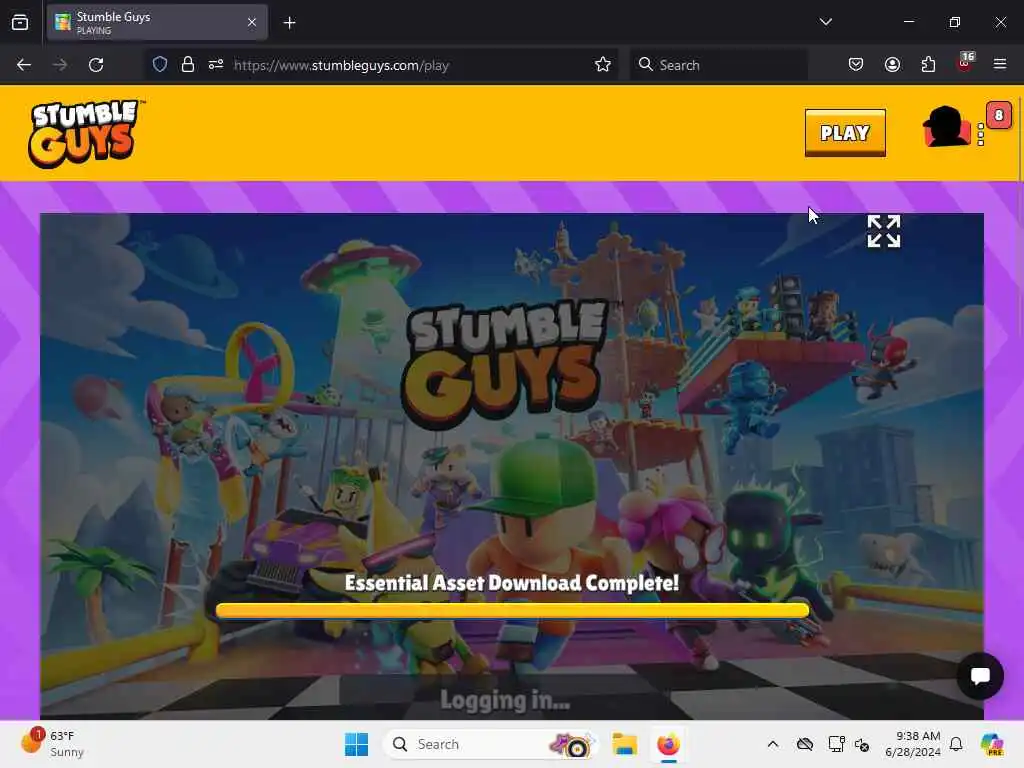Open the Copilot preview icon
Image resolution: width=1024 pixels, height=768 pixels.
click(x=992, y=744)
